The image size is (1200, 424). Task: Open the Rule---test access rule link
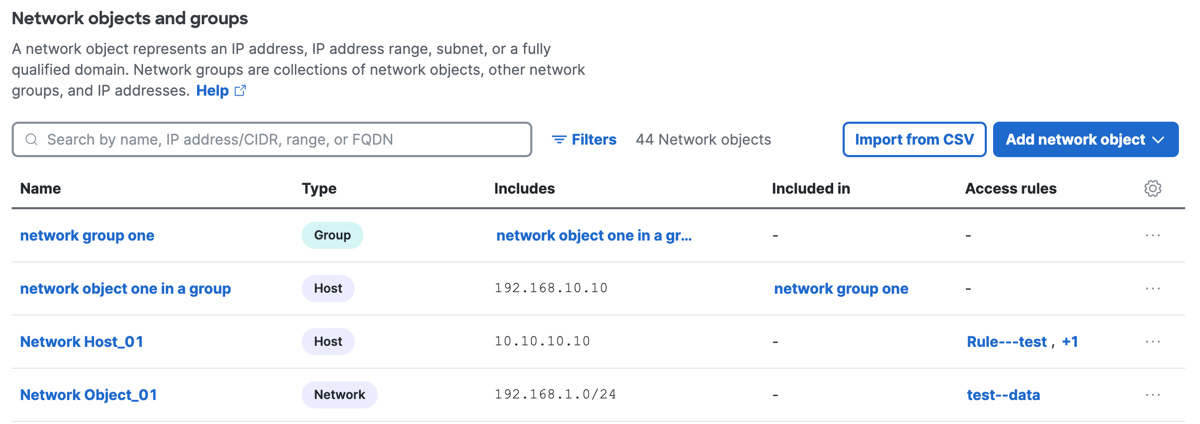coord(1007,341)
